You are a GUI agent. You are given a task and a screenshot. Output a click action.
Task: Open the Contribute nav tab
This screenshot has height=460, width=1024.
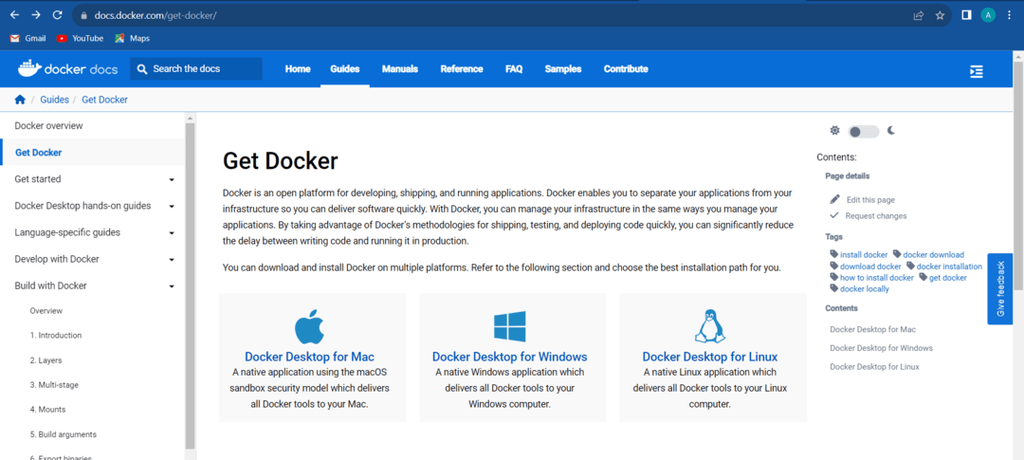point(626,69)
